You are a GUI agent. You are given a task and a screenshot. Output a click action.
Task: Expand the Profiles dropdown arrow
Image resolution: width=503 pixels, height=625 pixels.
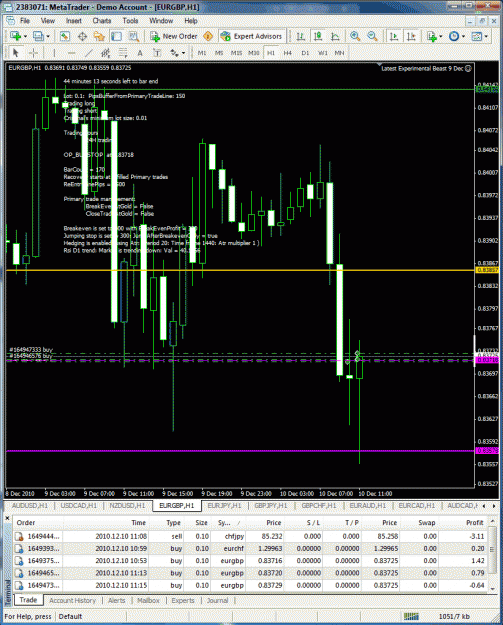(x=48, y=36)
